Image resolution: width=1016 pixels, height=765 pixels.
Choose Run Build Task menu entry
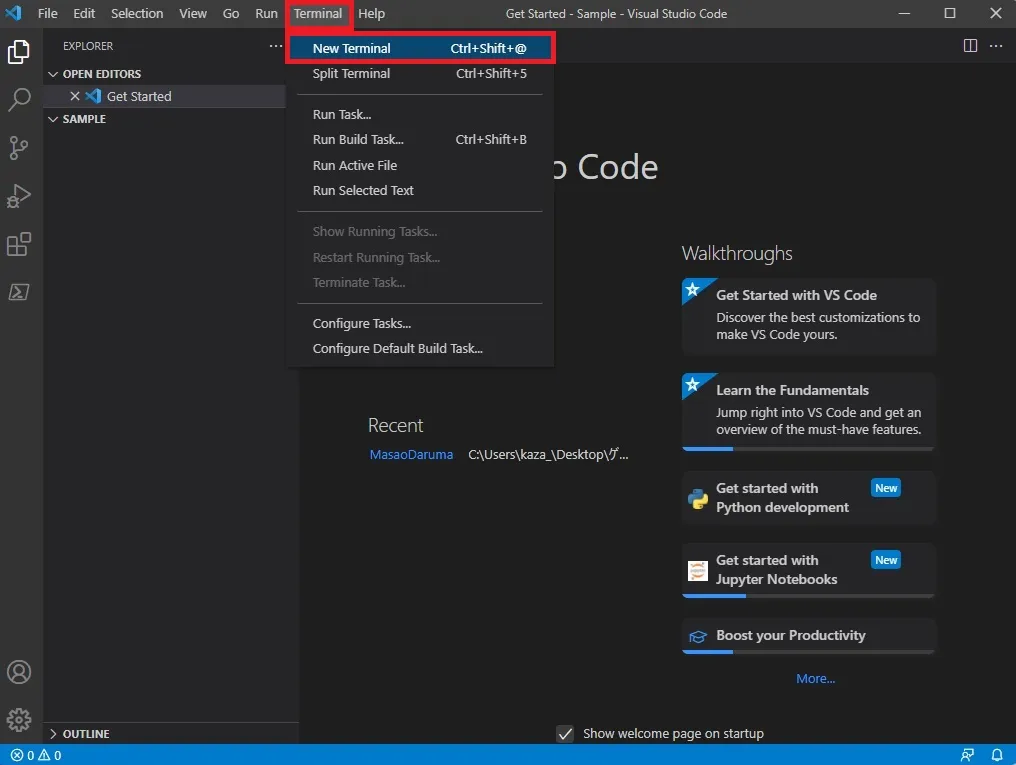[x=358, y=140]
